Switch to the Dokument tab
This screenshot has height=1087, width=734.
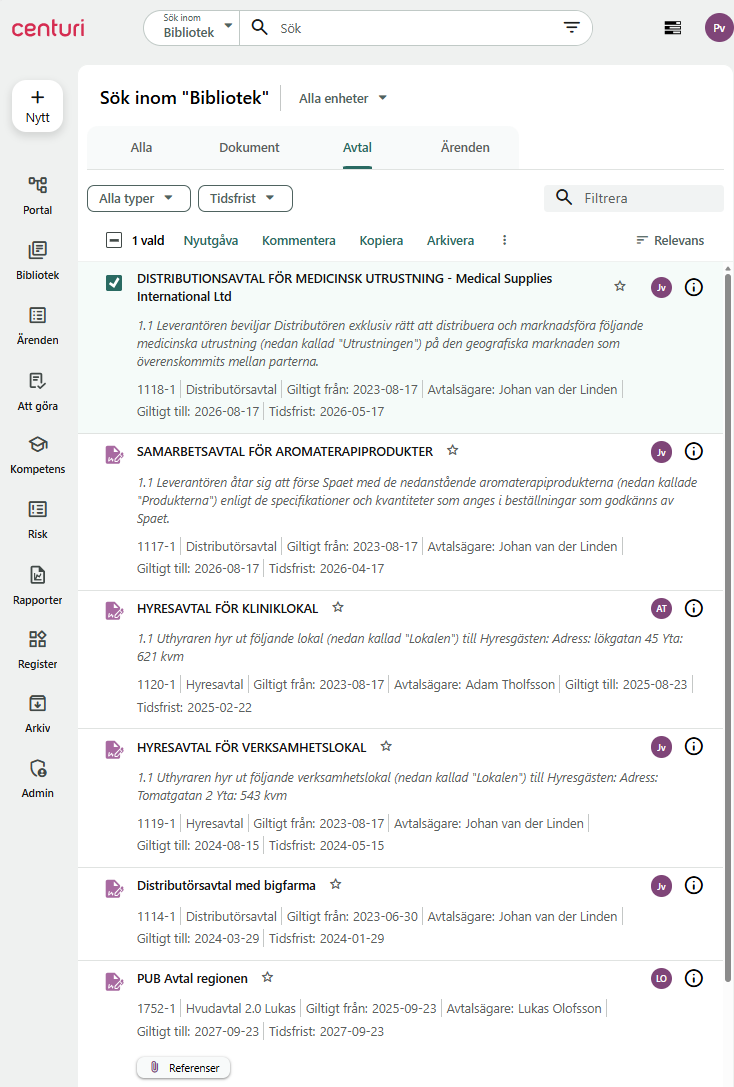[x=249, y=148]
